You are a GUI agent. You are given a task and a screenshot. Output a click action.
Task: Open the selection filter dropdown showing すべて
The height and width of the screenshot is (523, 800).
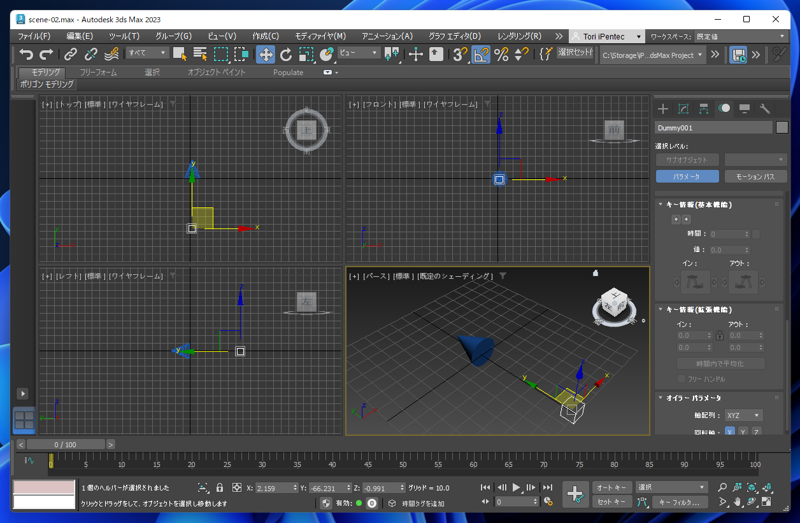point(147,53)
